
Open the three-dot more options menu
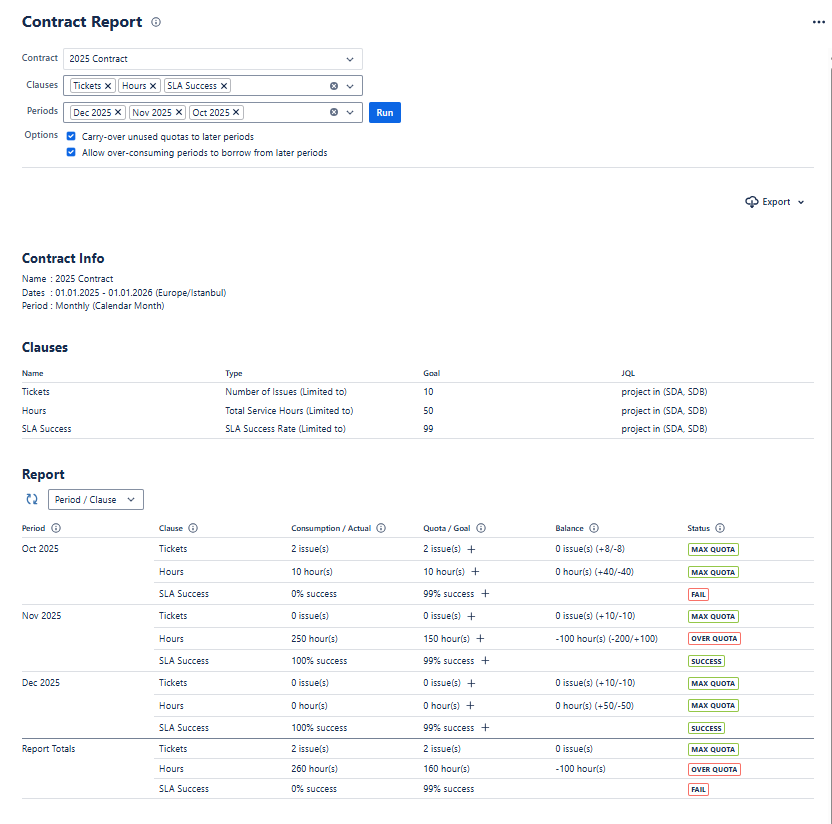point(819,22)
